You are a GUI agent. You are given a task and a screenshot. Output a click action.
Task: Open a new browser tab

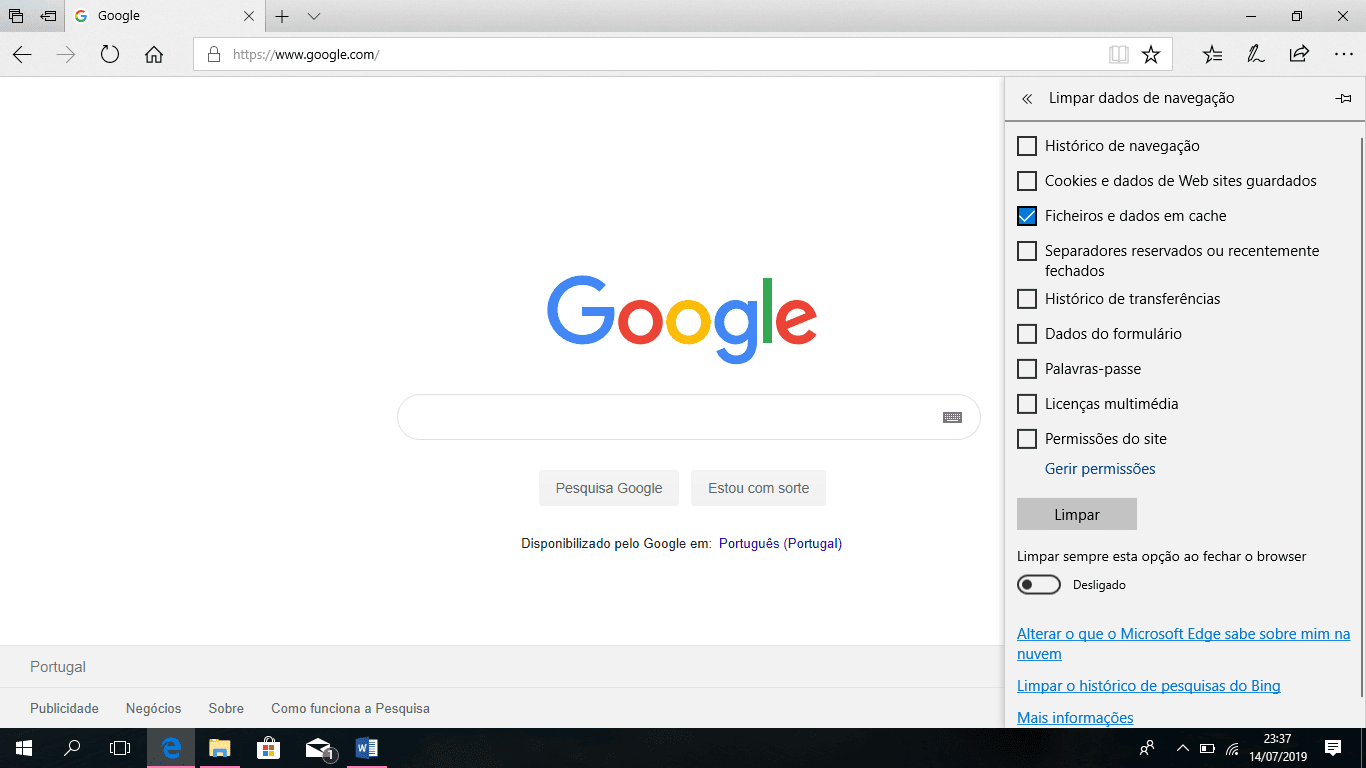coord(282,16)
